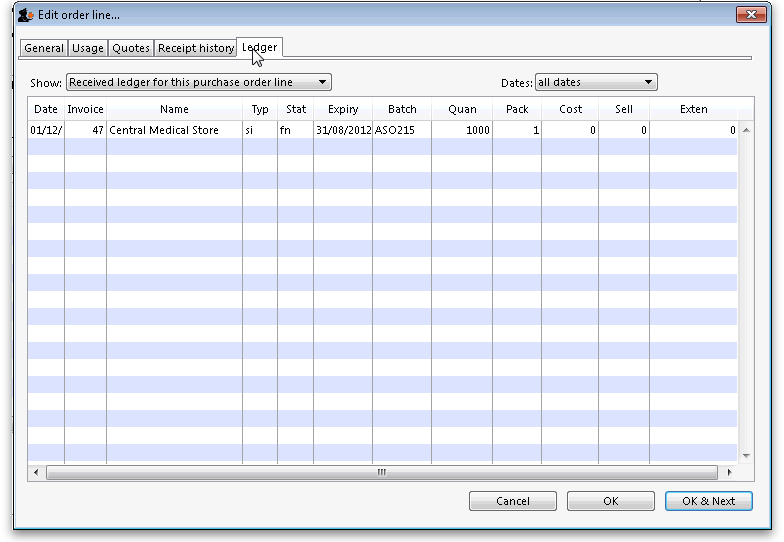784x542 pixels.
Task: Expand the Dates filter dropdown
Action: click(596, 82)
